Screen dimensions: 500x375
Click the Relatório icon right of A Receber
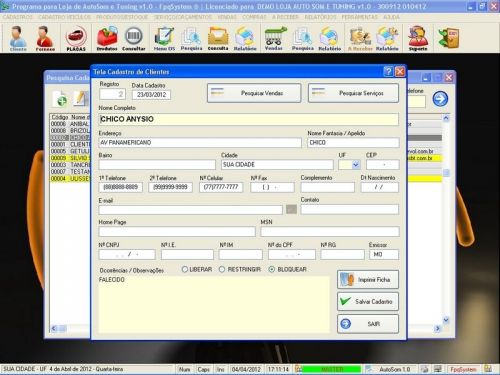387,38
